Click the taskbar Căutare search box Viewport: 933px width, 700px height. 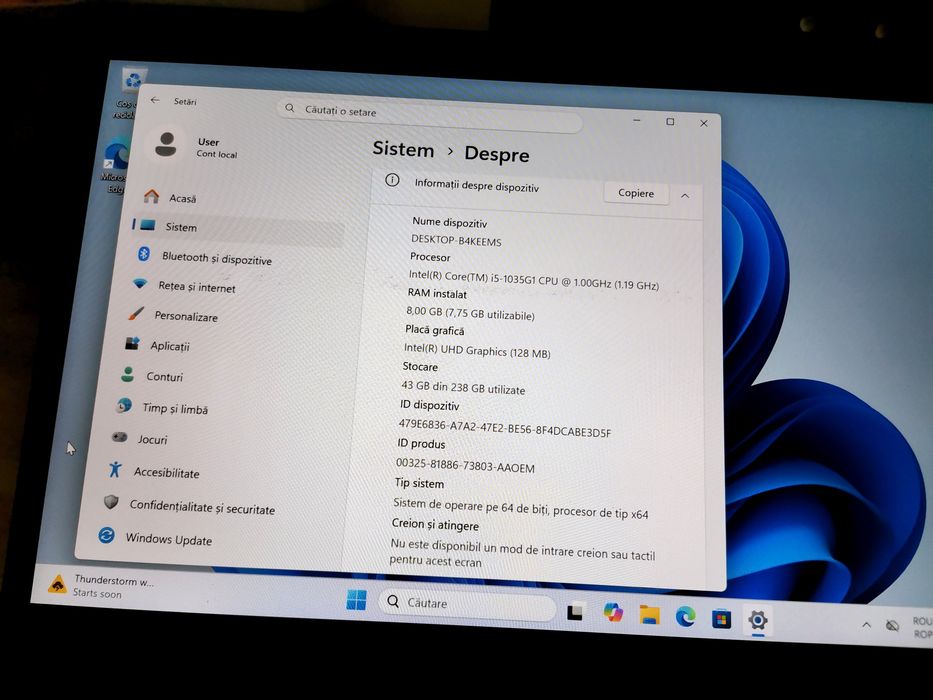point(466,605)
